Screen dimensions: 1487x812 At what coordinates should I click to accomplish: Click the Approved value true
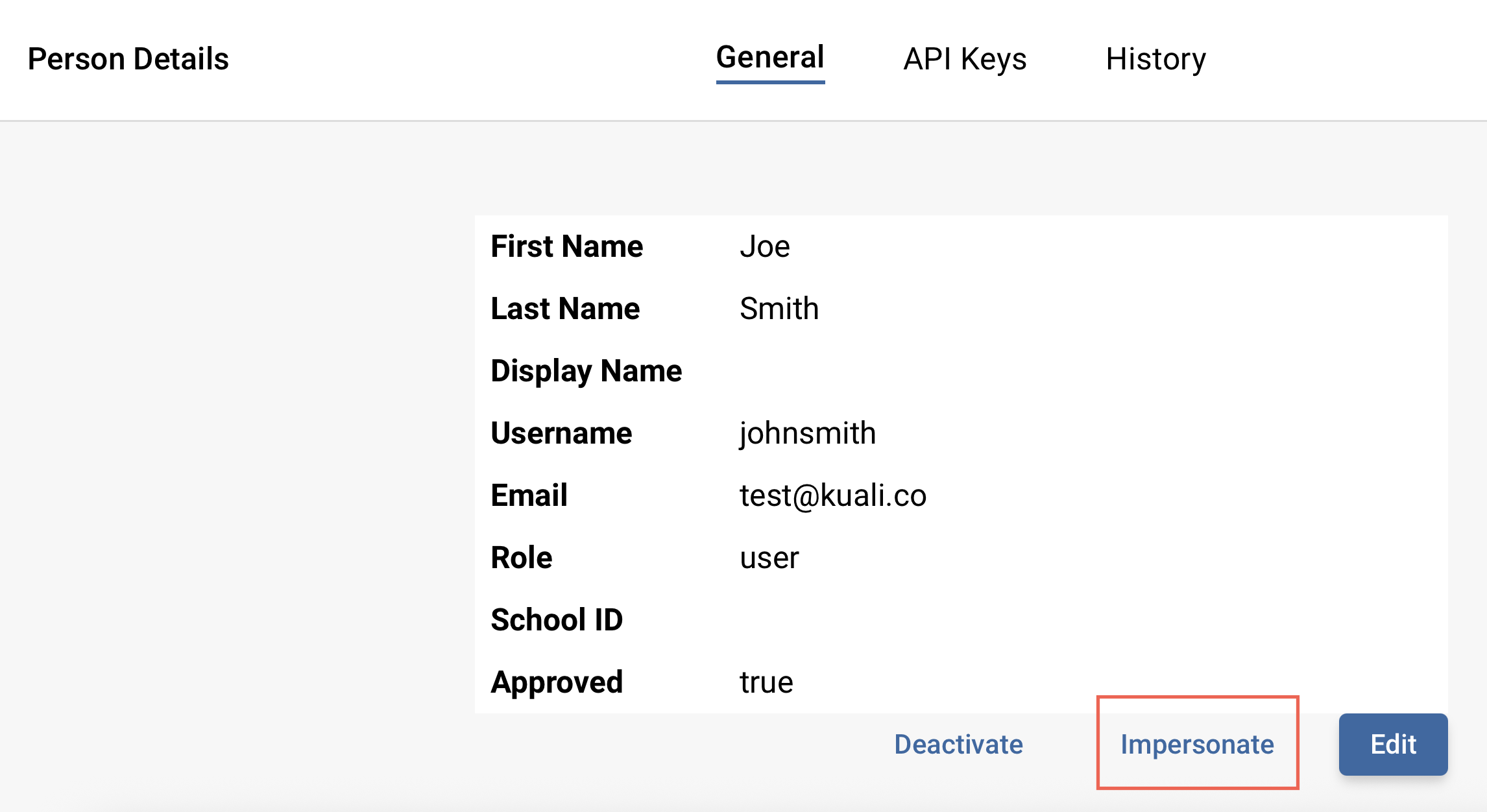(x=766, y=682)
